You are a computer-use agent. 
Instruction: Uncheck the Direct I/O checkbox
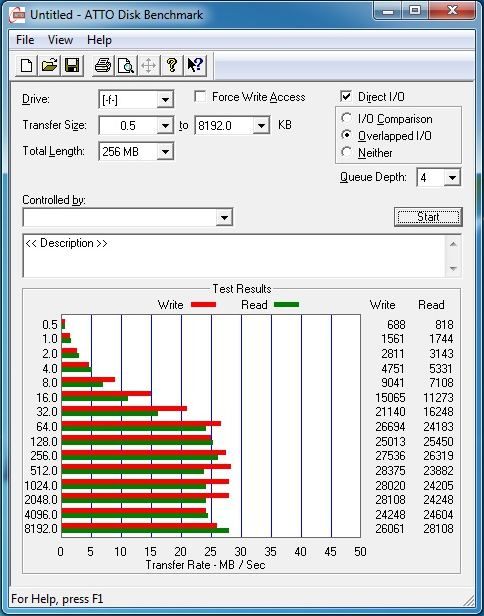pos(346,96)
